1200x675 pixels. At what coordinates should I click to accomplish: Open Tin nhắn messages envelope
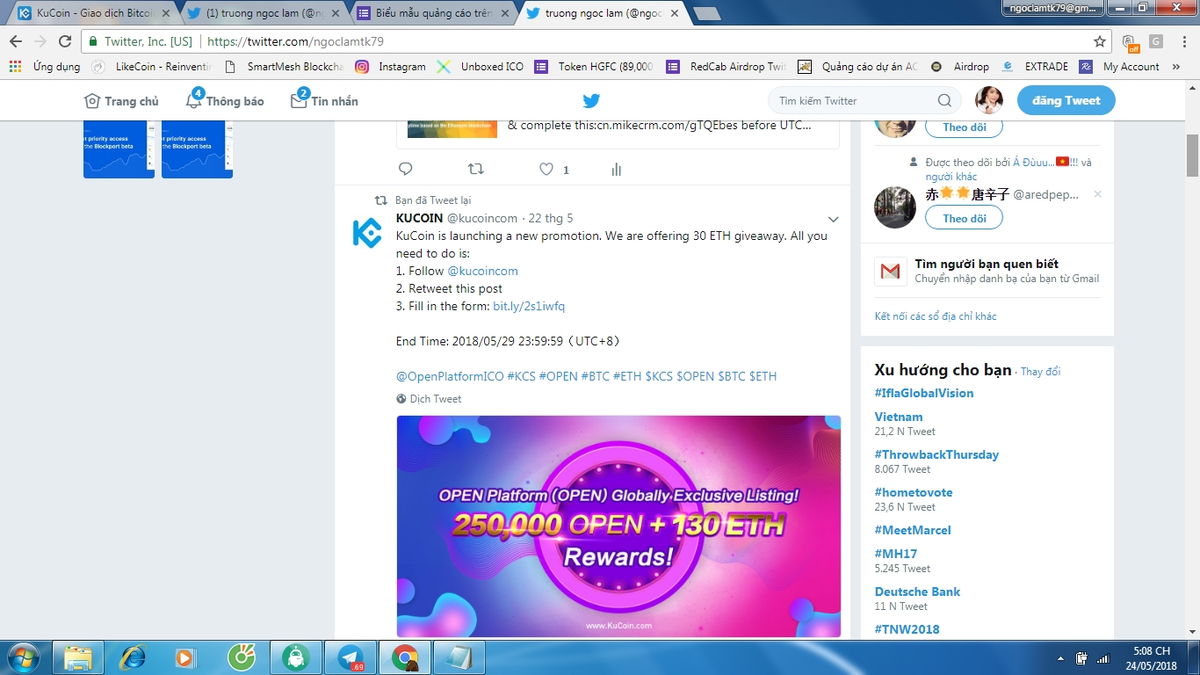324,100
